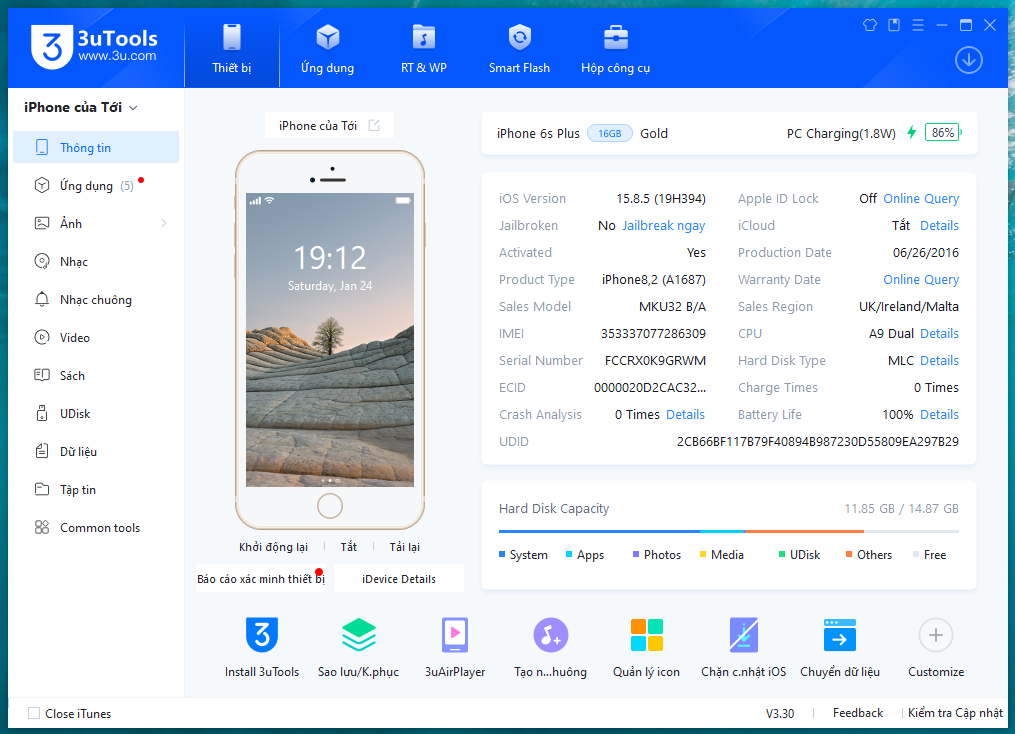Click the Hard Disk Capacity usage bar
Image resolution: width=1015 pixels, height=734 pixels.
728,531
